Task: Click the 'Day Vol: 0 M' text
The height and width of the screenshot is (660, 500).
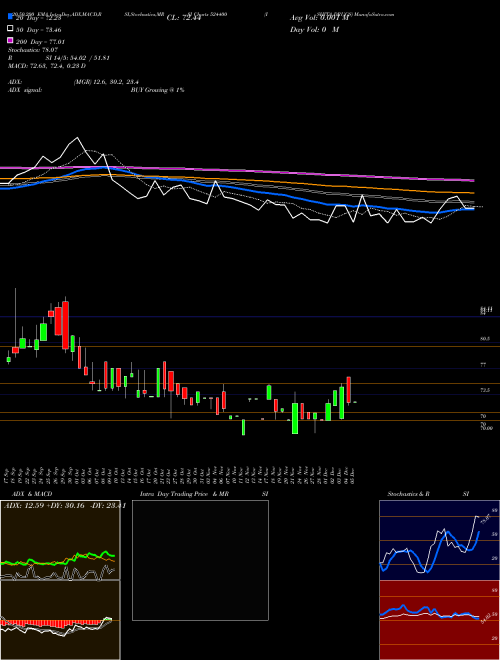Action: tap(314, 29)
